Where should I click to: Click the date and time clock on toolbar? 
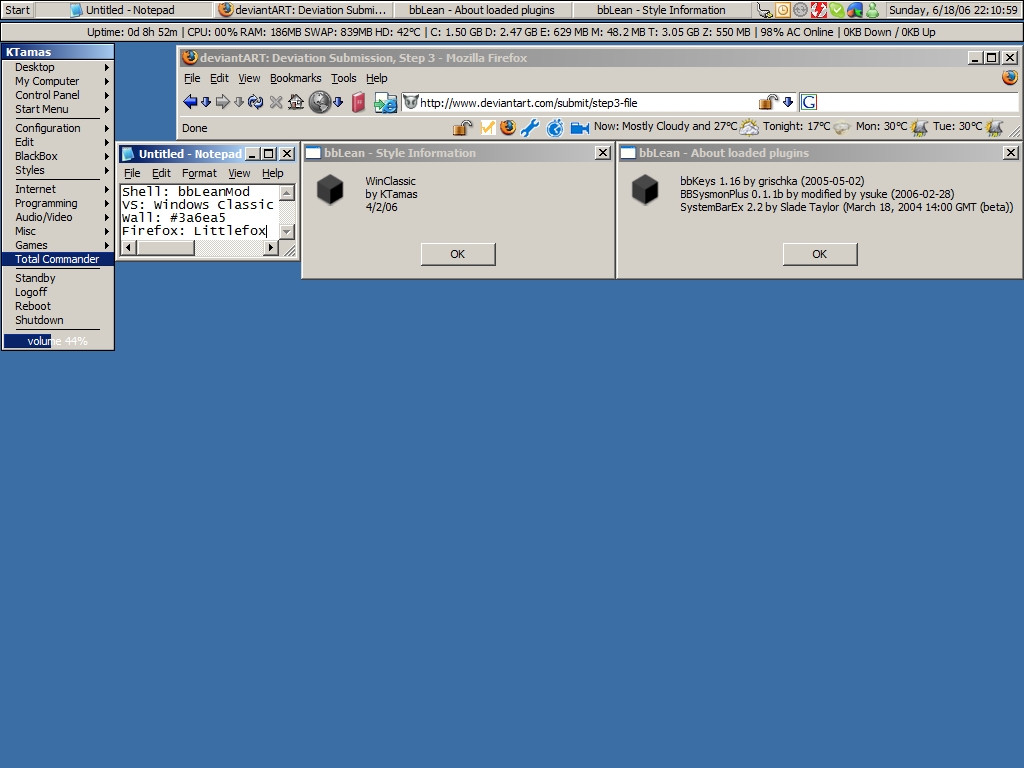point(953,10)
